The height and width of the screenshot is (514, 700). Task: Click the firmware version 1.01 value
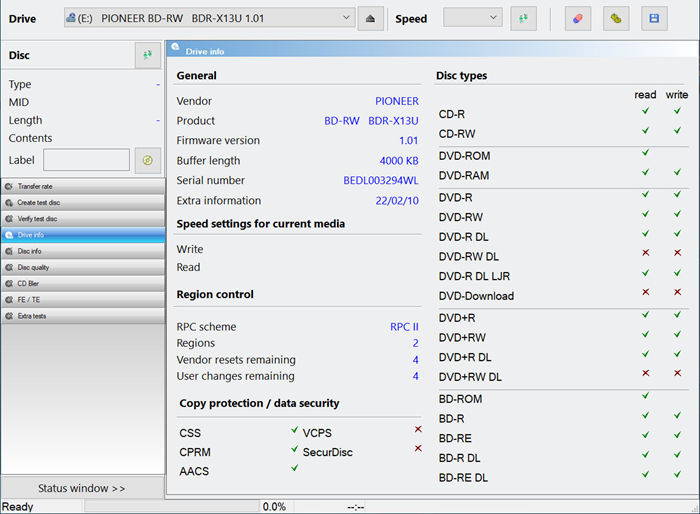tap(408, 141)
